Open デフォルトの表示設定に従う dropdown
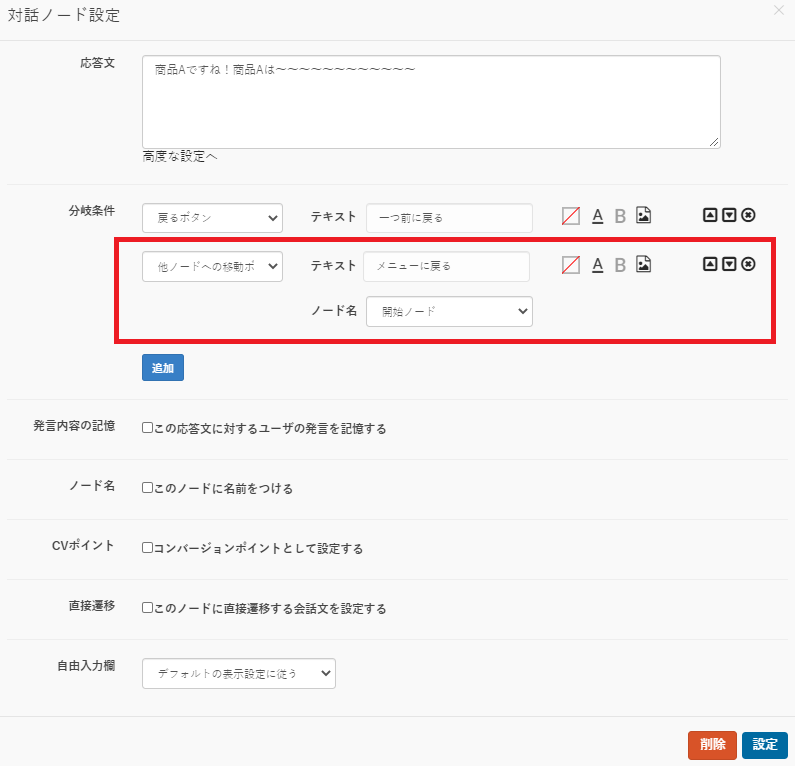The image size is (795, 766). [x=239, y=673]
